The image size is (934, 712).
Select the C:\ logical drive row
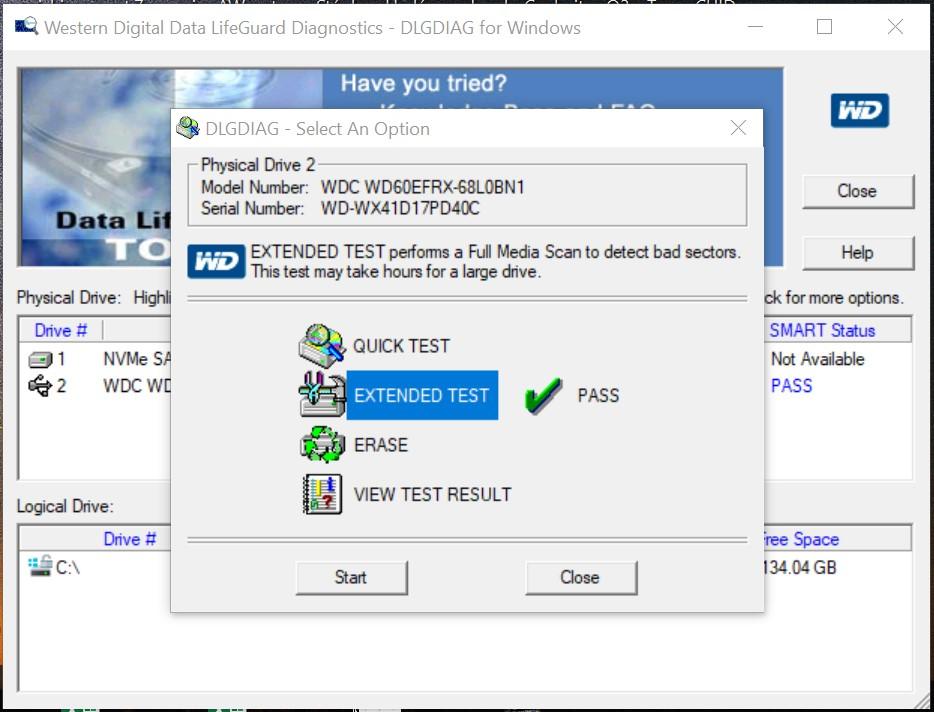pyautogui.click(x=465, y=567)
